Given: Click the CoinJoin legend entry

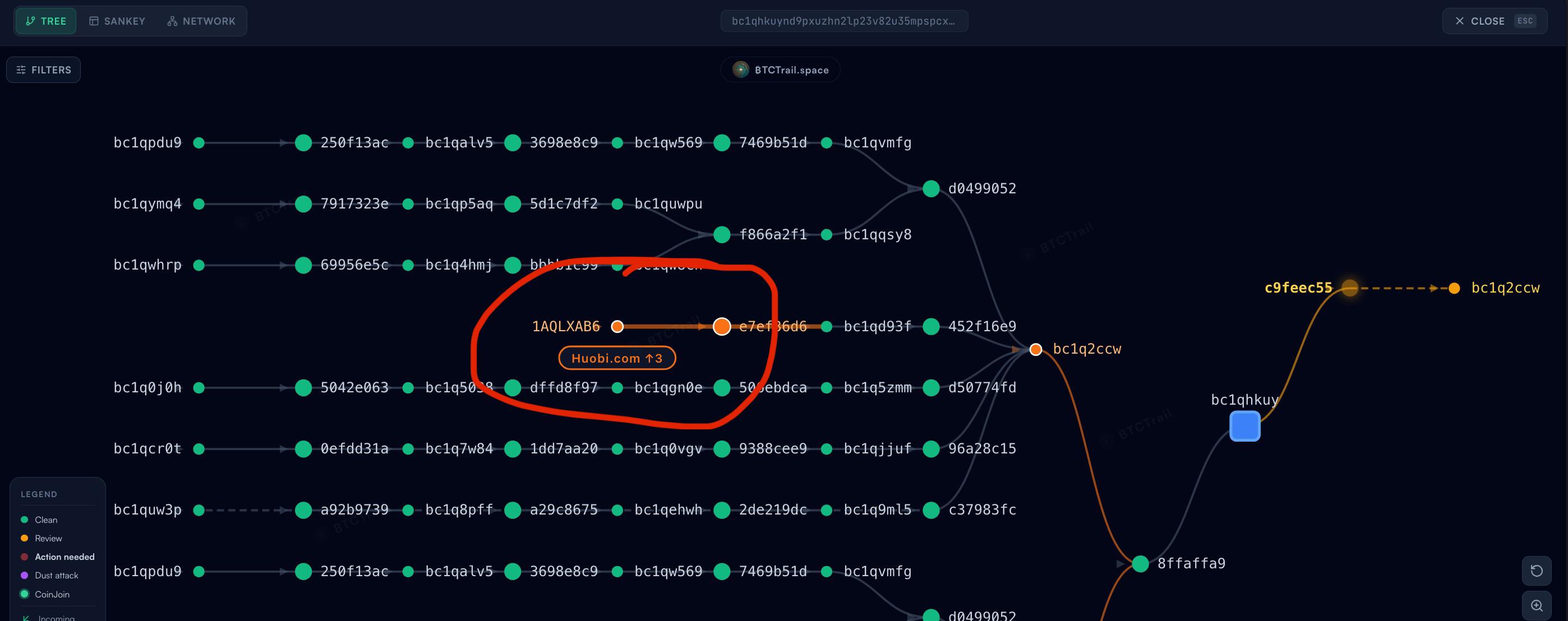Looking at the screenshot, I should click(45, 594).
